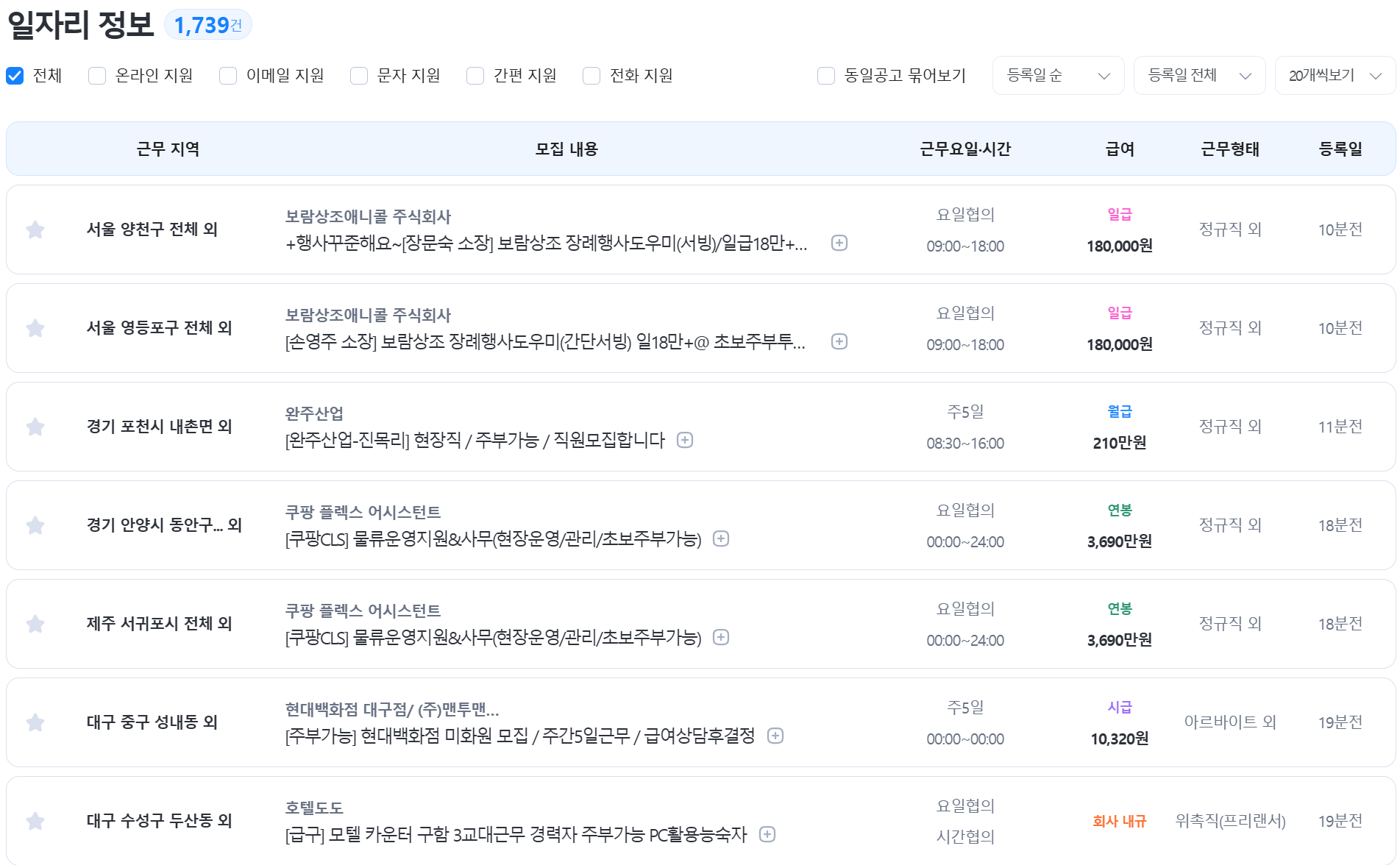Click the 10,320원 hourly wage value

(x=1120, y=739)
